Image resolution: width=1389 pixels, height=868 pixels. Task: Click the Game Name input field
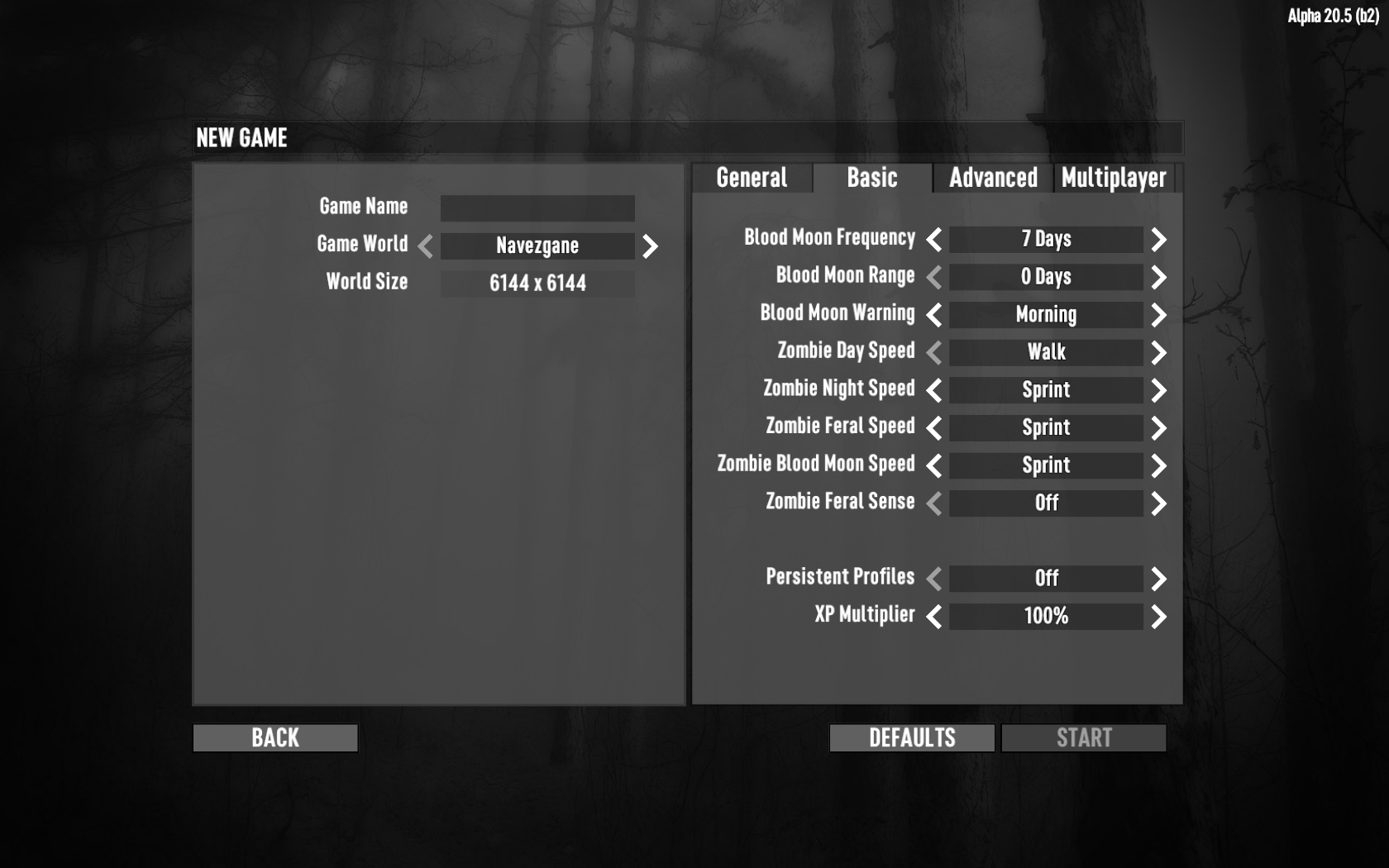(x=537, y=207)
